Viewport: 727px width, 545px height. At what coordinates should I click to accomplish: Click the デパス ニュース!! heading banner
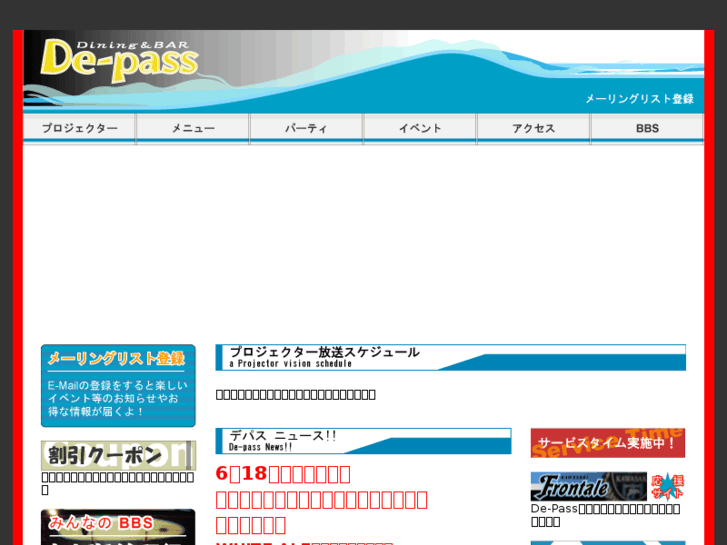tap(364, 441)
